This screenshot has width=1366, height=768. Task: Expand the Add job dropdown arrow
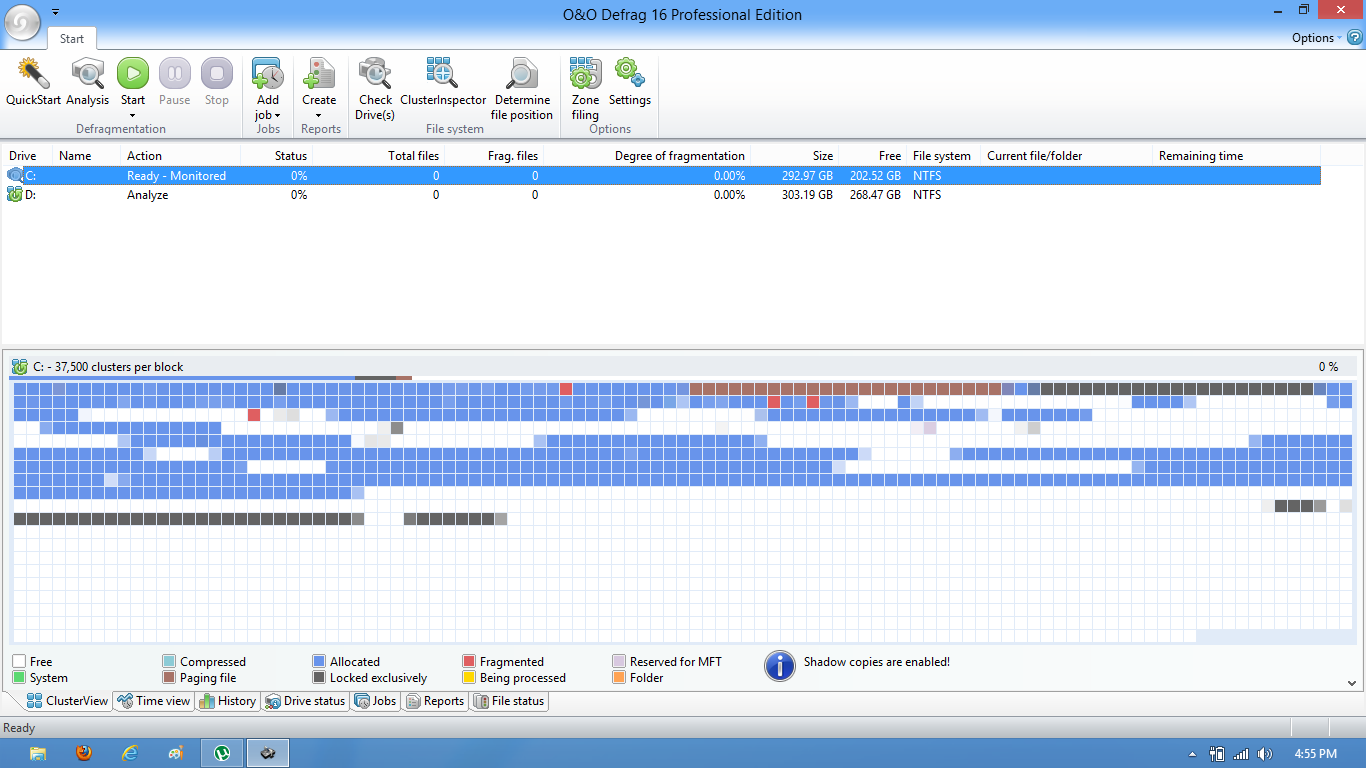coord(277,116)
